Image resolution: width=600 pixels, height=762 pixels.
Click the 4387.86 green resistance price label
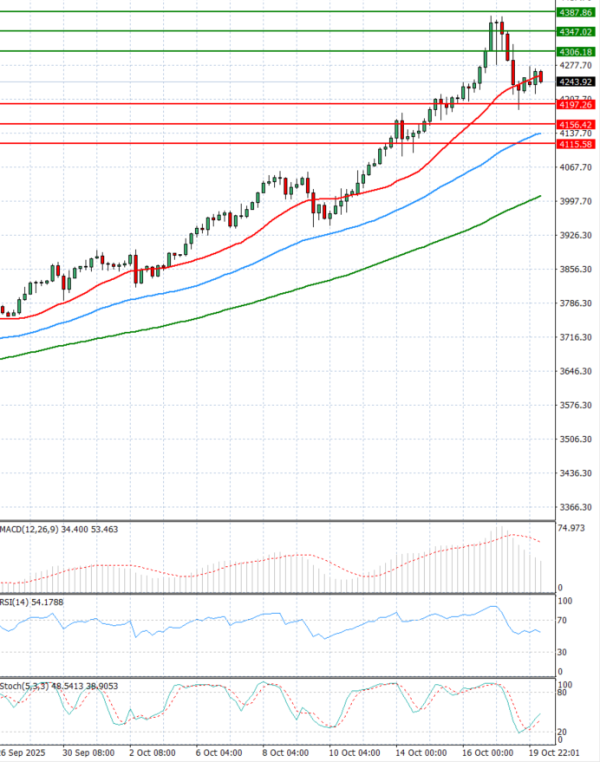click(x=577, y=12)
